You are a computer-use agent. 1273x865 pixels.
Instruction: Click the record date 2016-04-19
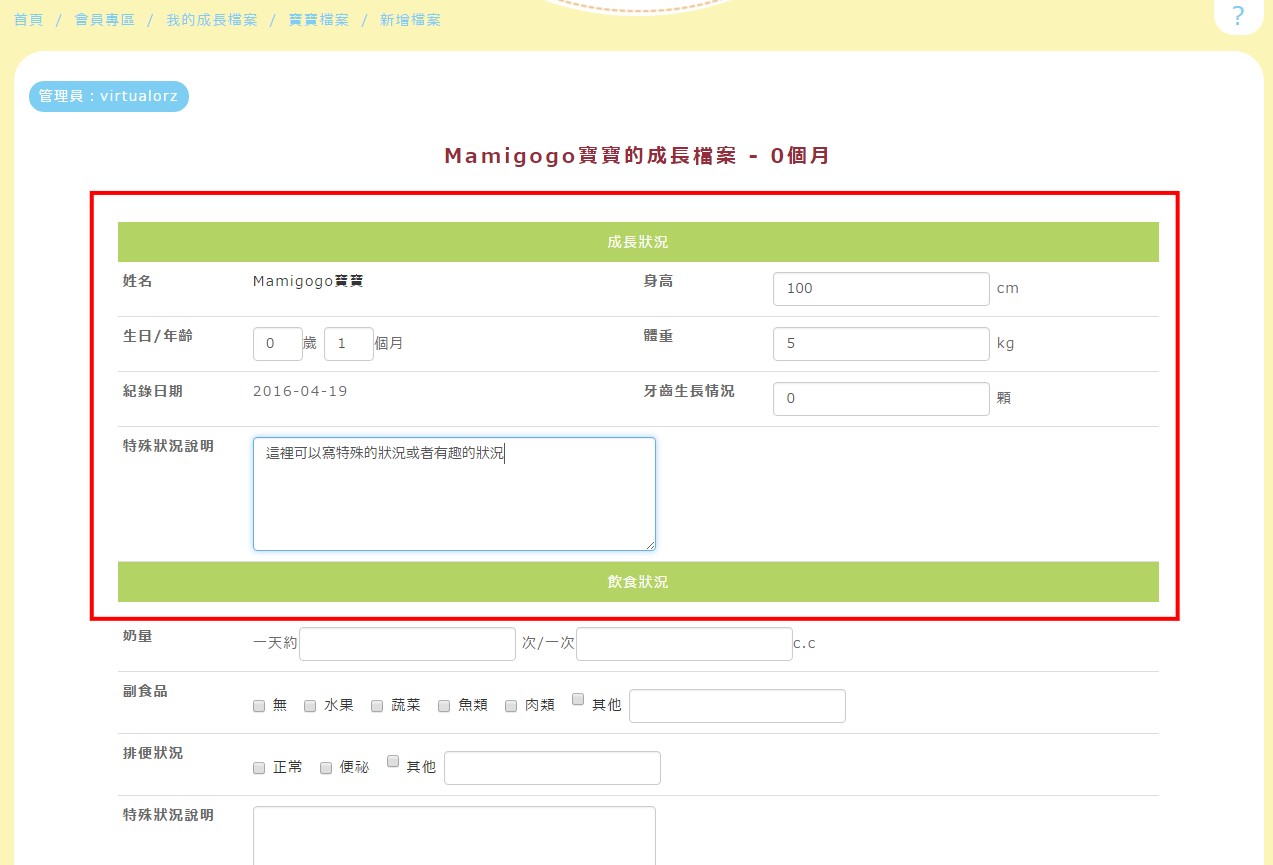coord(300,391)
